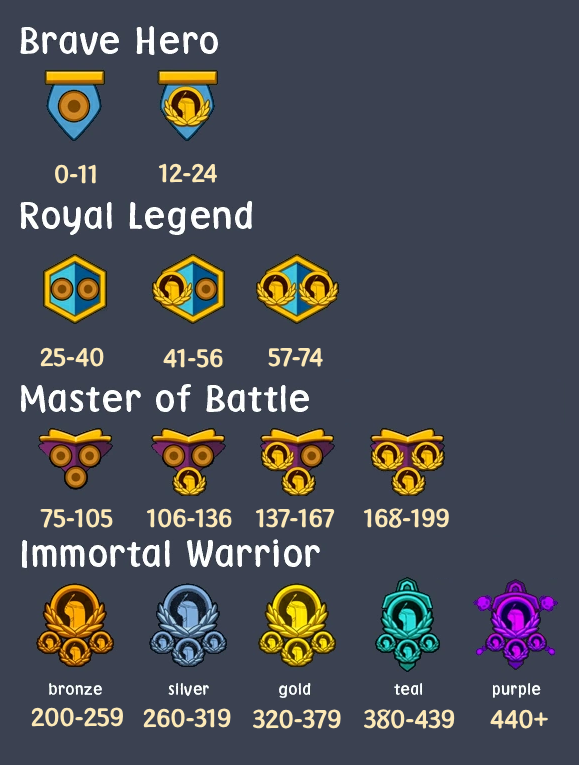579x765 pixels.
Task: Click the Brave Hero heading
Action: click(119, 41)
